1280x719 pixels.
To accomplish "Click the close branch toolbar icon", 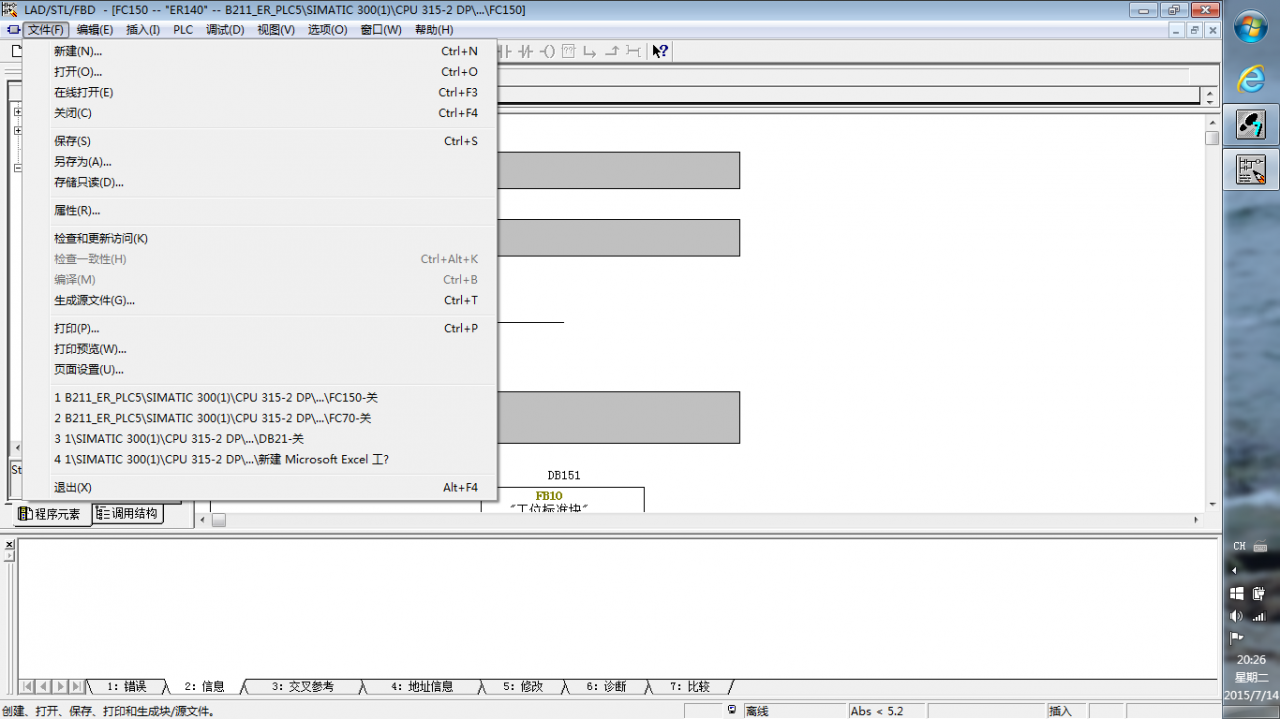I will (x=612, y=51).
